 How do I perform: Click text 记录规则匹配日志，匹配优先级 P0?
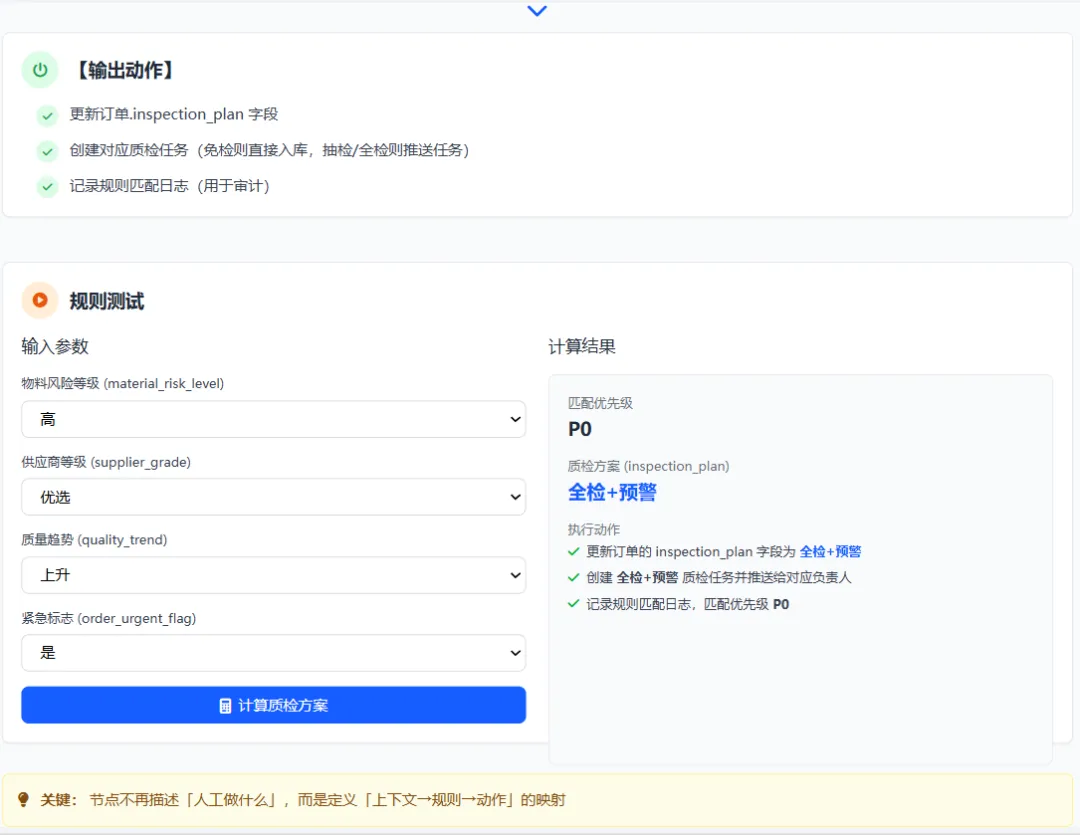click(687, 604)
